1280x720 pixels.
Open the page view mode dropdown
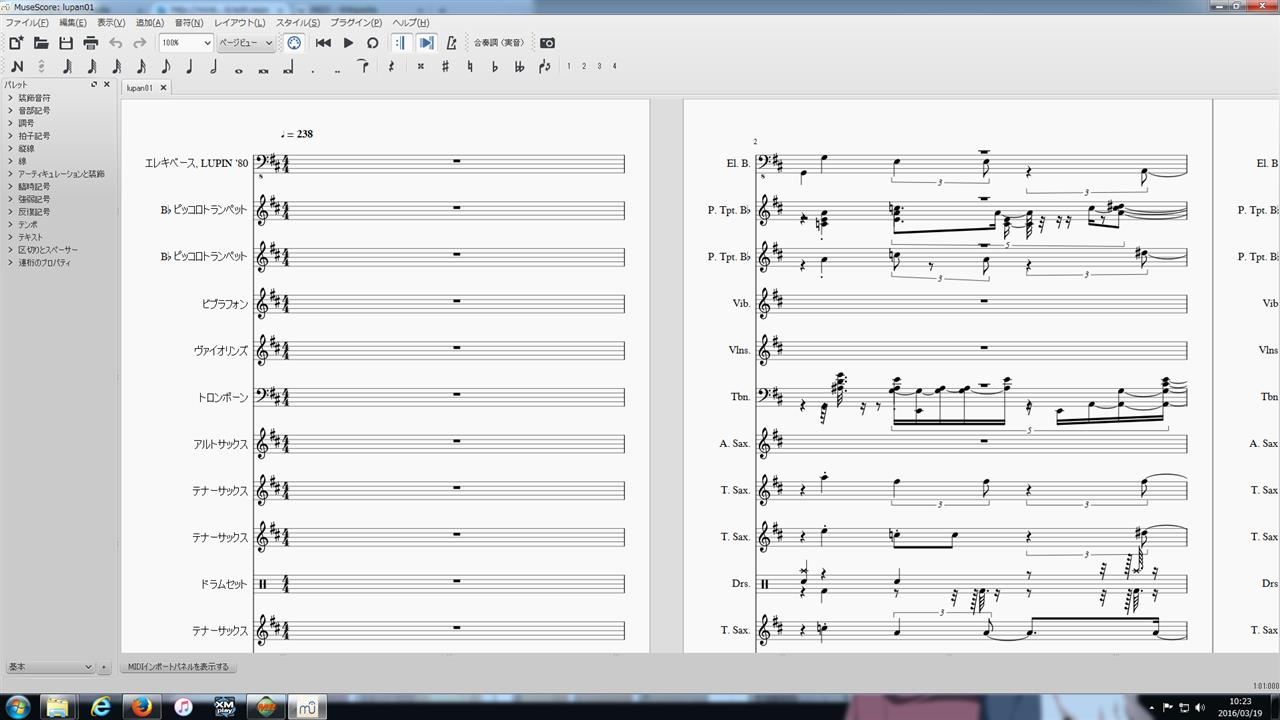pyautogui.click(x=245, y=43)
